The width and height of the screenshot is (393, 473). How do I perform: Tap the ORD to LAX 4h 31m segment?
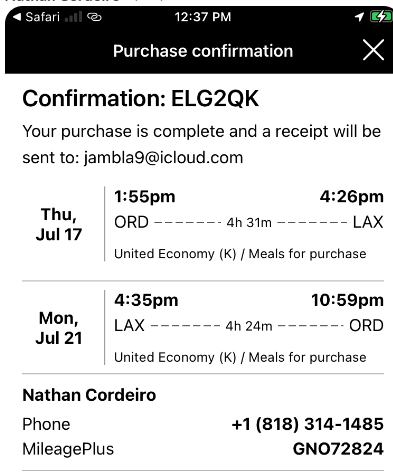249,222
